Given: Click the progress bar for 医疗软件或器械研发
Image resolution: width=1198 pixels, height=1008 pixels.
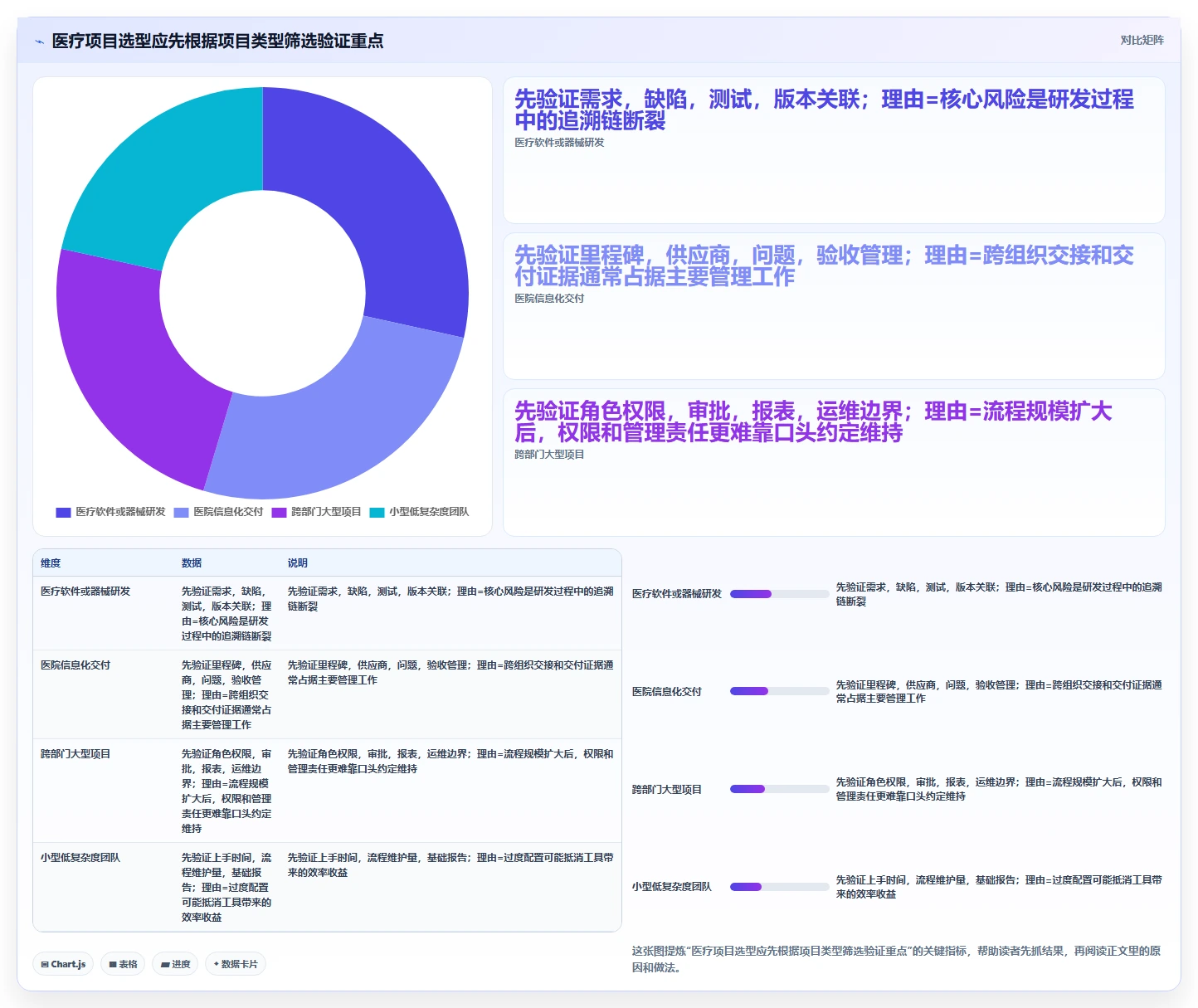Looking at the screenshot, I should pos(779,594).
